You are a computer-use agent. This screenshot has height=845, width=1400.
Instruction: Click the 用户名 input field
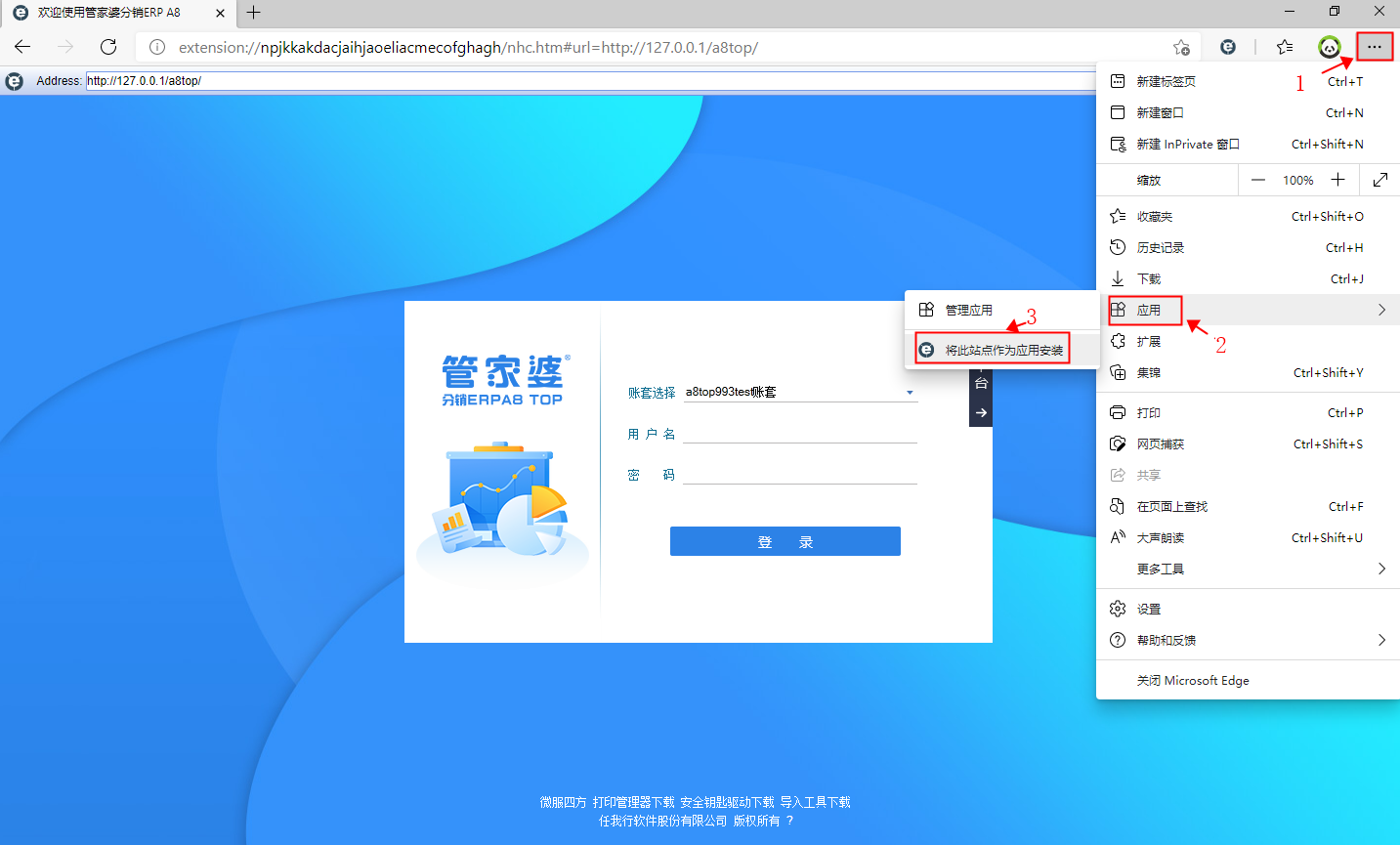coord(799,434)
